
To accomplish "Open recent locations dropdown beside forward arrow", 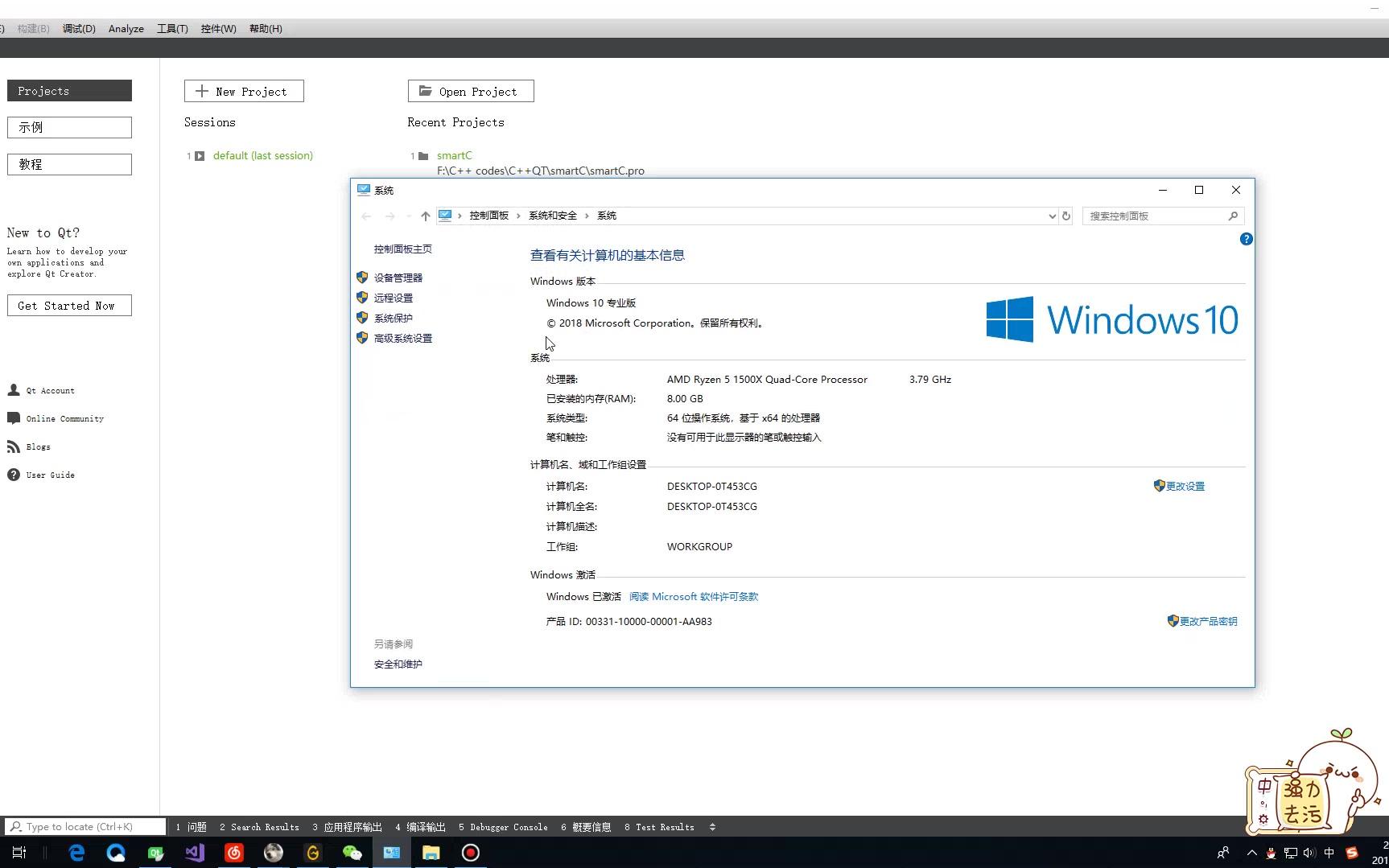I will pos(408,216).
